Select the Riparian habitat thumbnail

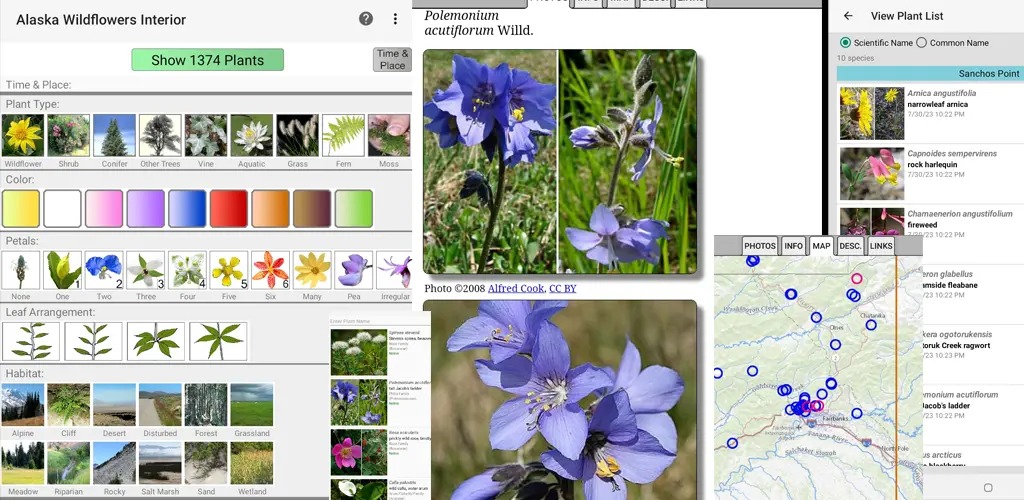(x=69, y=463)
